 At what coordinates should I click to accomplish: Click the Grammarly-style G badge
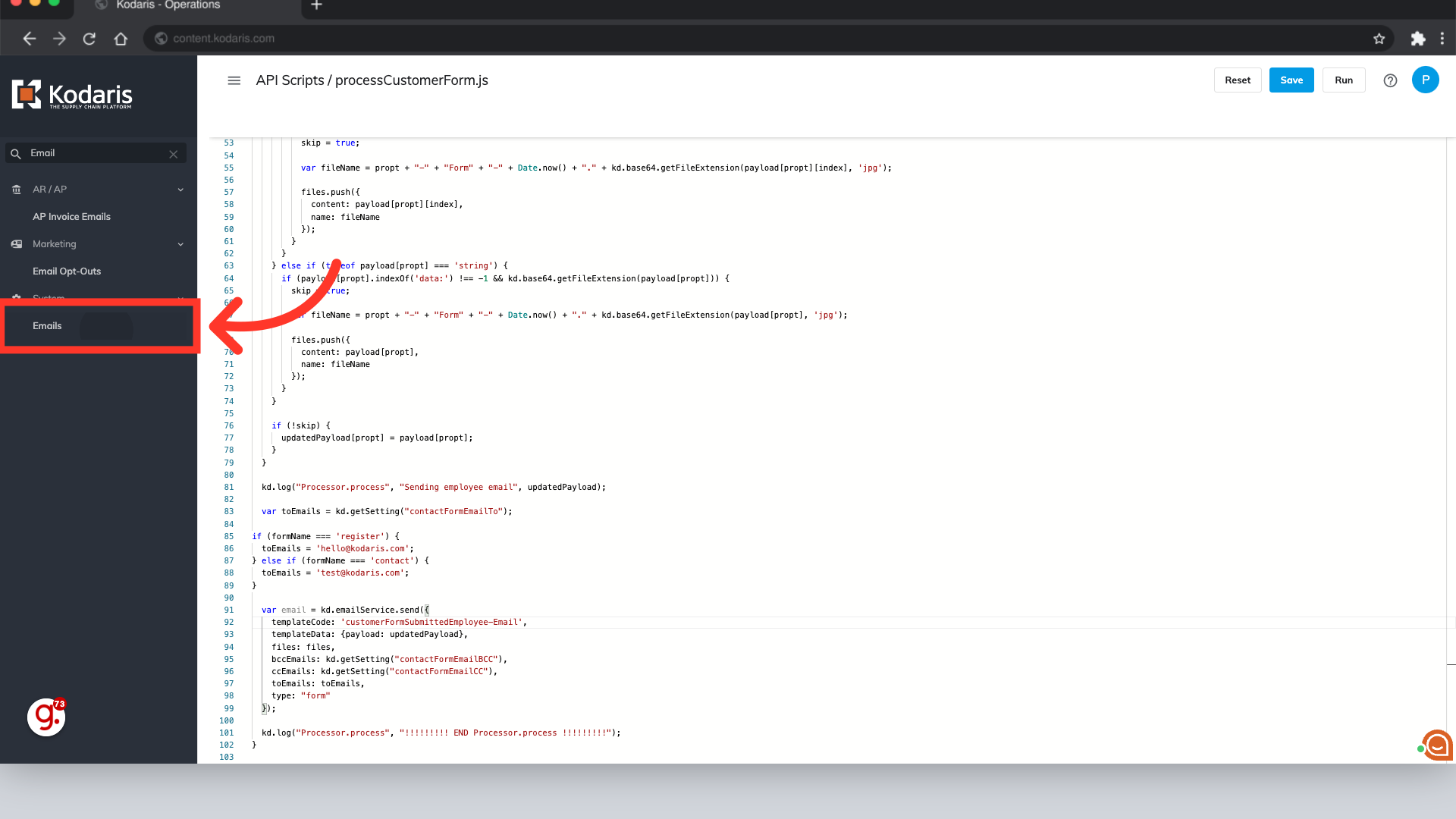point(46,717)
